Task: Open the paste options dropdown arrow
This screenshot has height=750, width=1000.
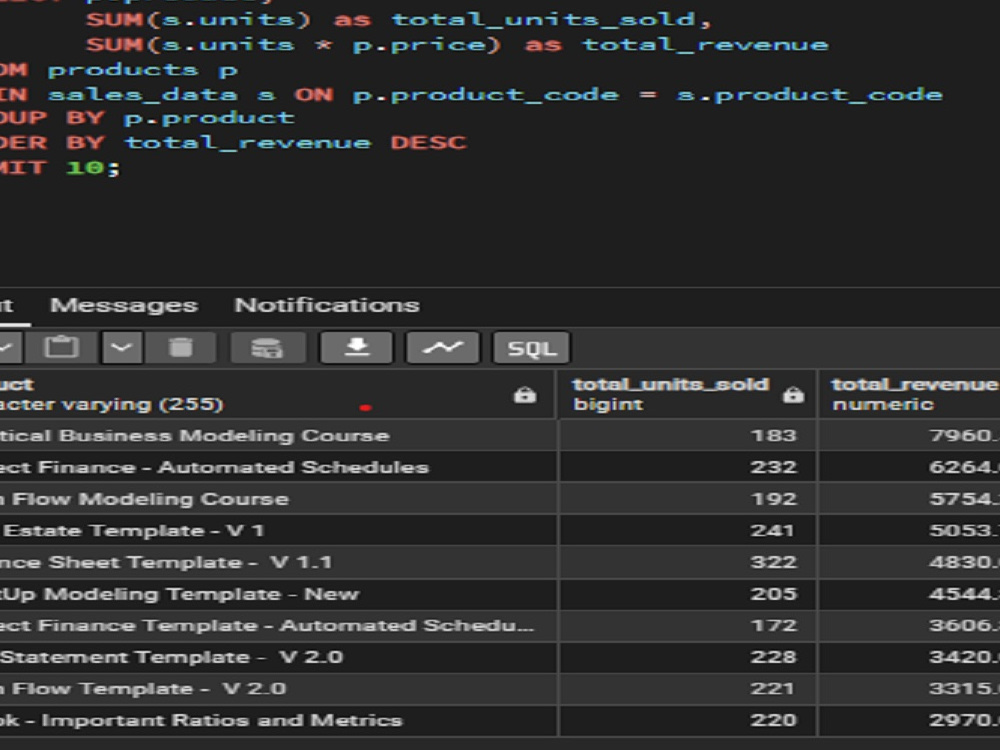Action: [x=122, y=348]
